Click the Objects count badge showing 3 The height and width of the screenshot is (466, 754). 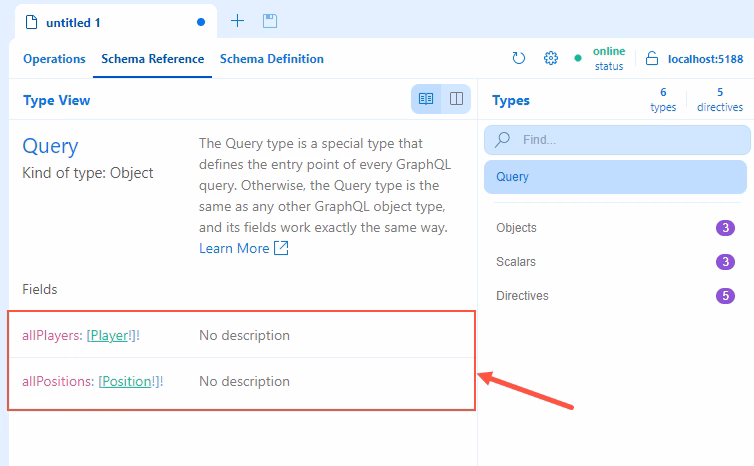click(x=725, y=227)
